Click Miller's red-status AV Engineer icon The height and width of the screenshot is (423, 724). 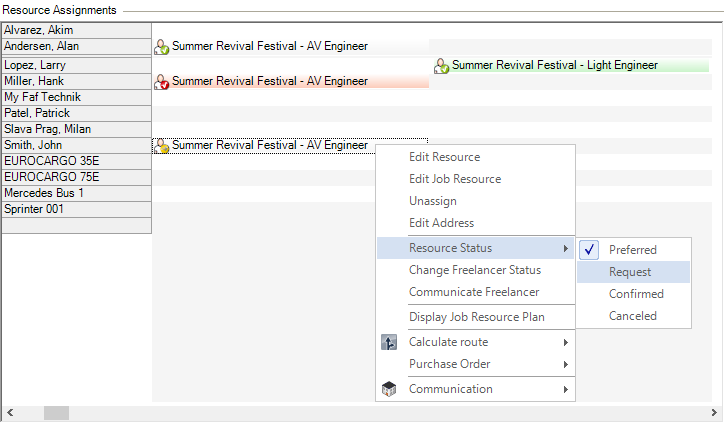pos(161,81)
